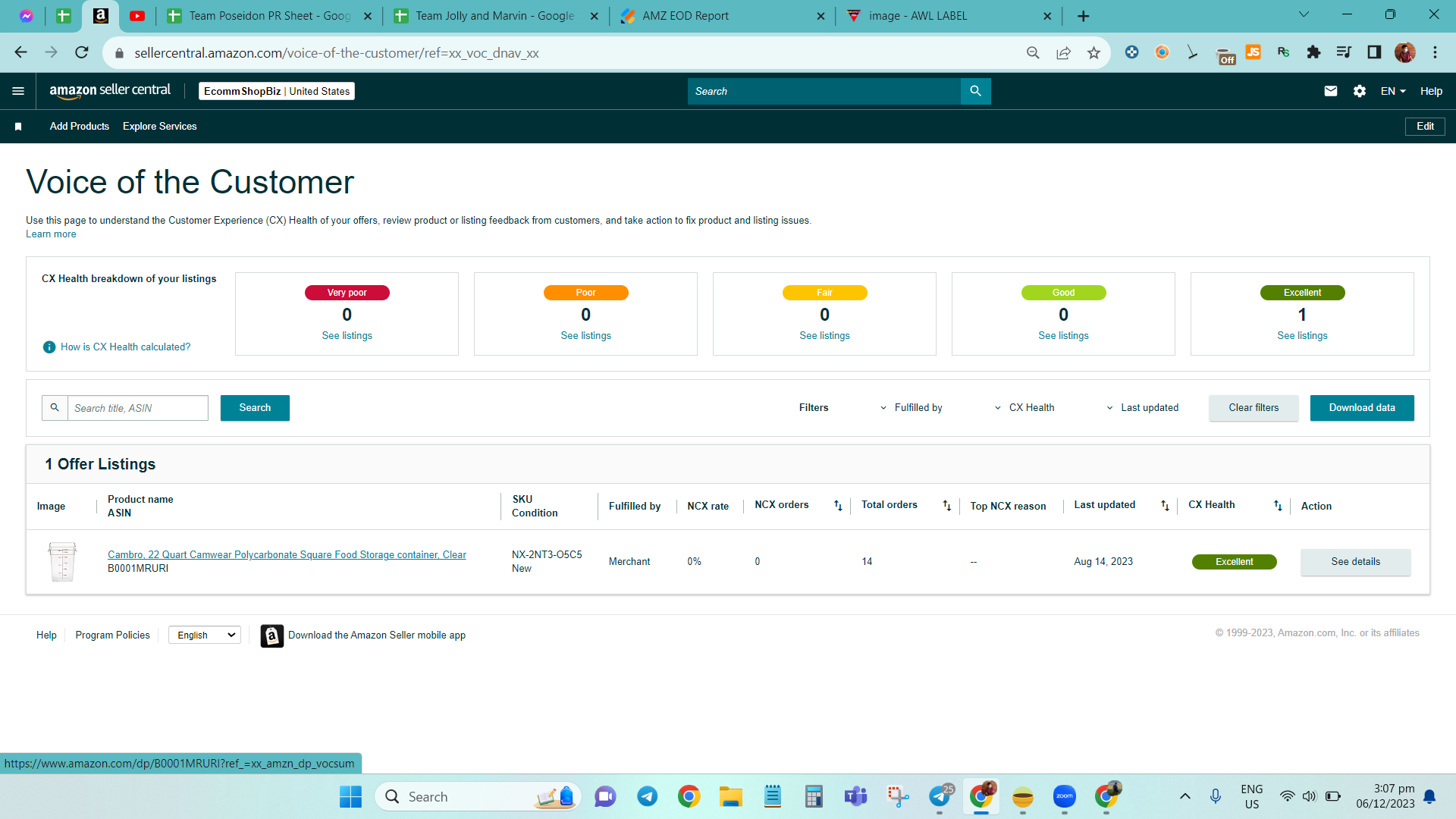Click the bookmark flag icon
The image size is (1456, 819).
[18, 127]
